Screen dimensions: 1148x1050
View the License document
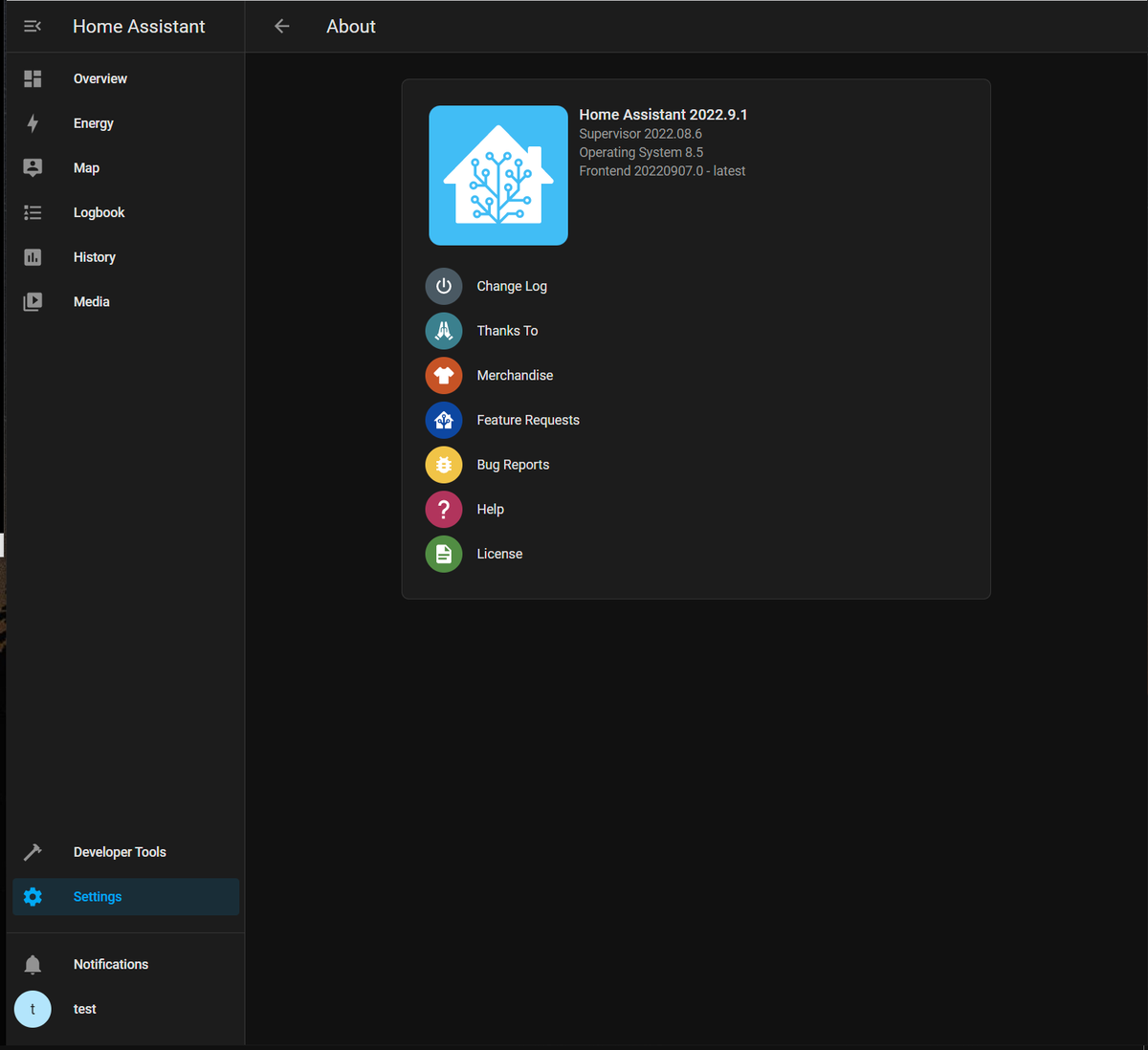tap(498, 554)
